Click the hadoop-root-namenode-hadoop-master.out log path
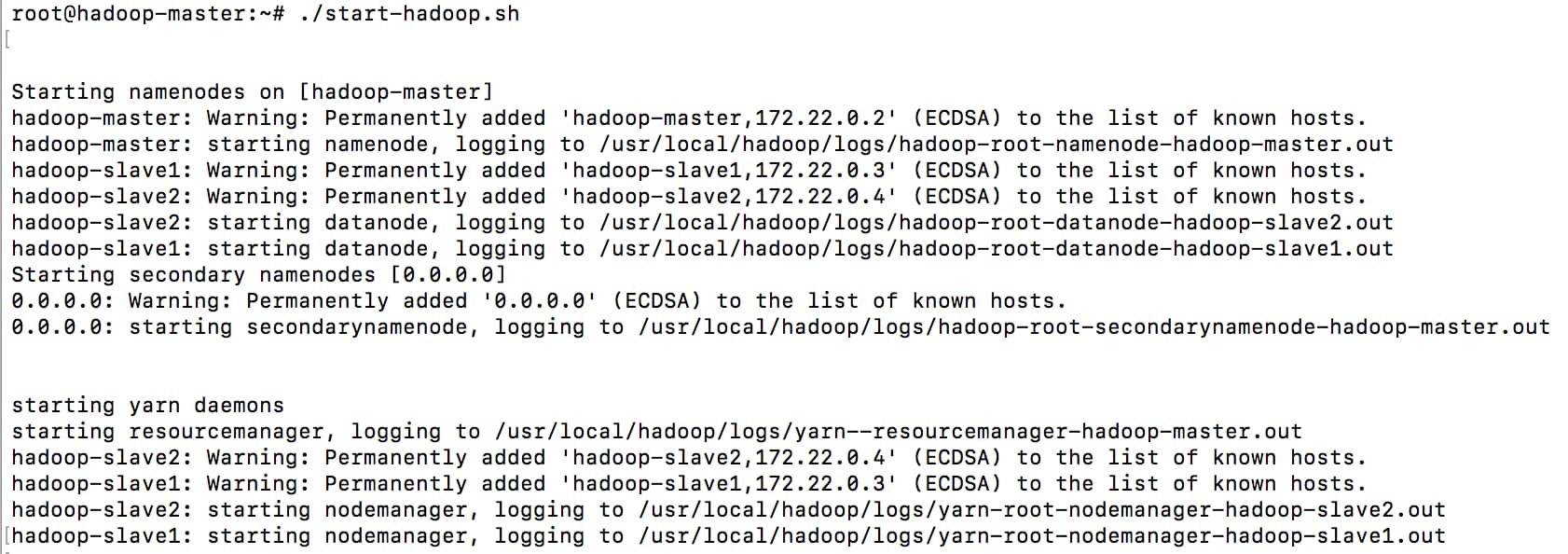This screenshot has width=1568, height=554. pyautogui.click(x=996, y=145)
